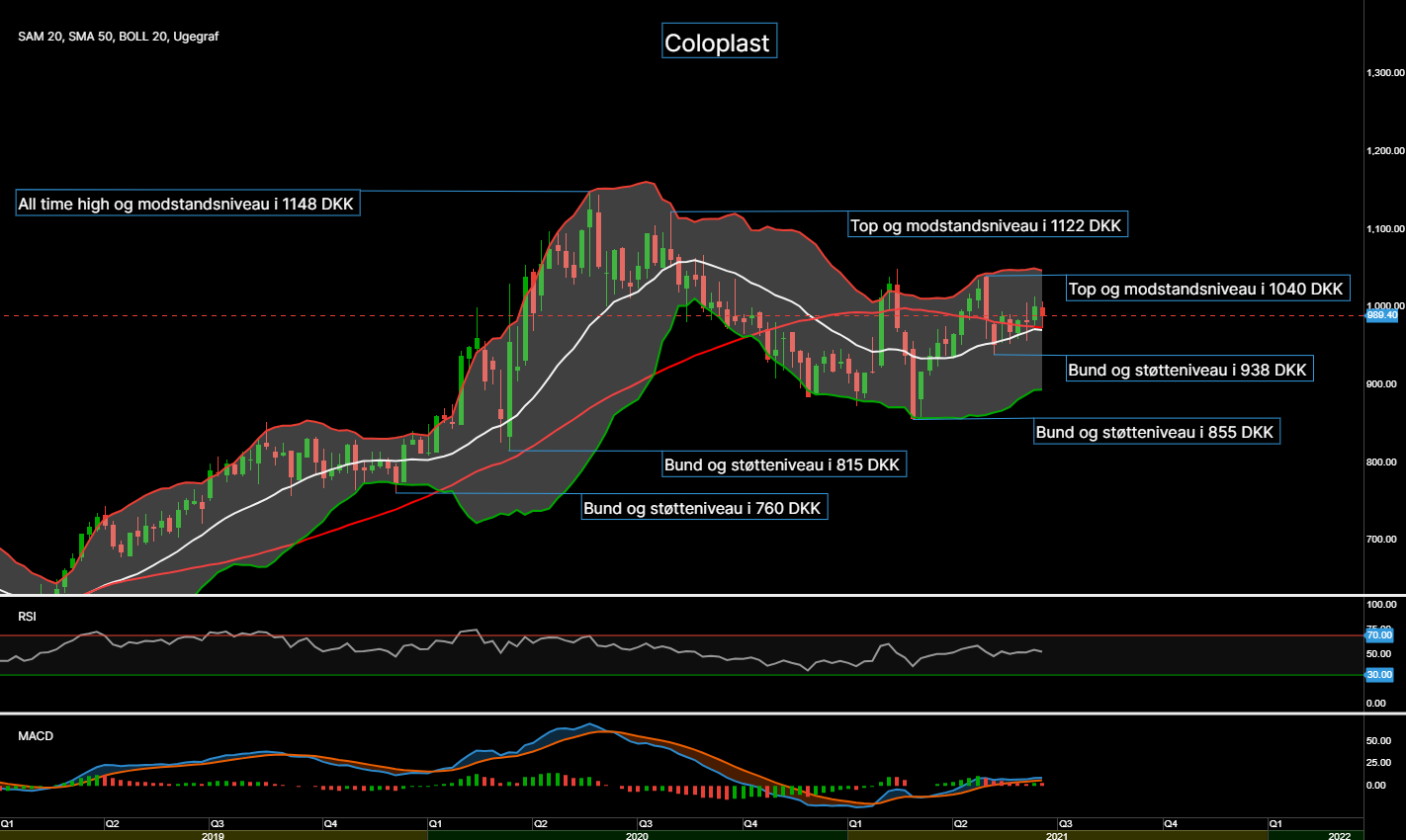
Task: Select the Coloplast chart title box
Action: tap(719, 42)
